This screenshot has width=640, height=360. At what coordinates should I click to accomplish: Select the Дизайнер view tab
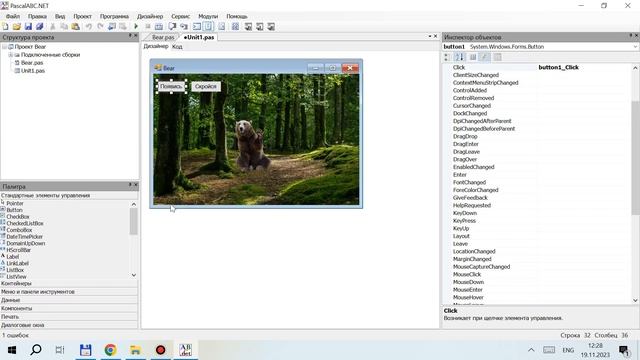(x=156, y=47)
